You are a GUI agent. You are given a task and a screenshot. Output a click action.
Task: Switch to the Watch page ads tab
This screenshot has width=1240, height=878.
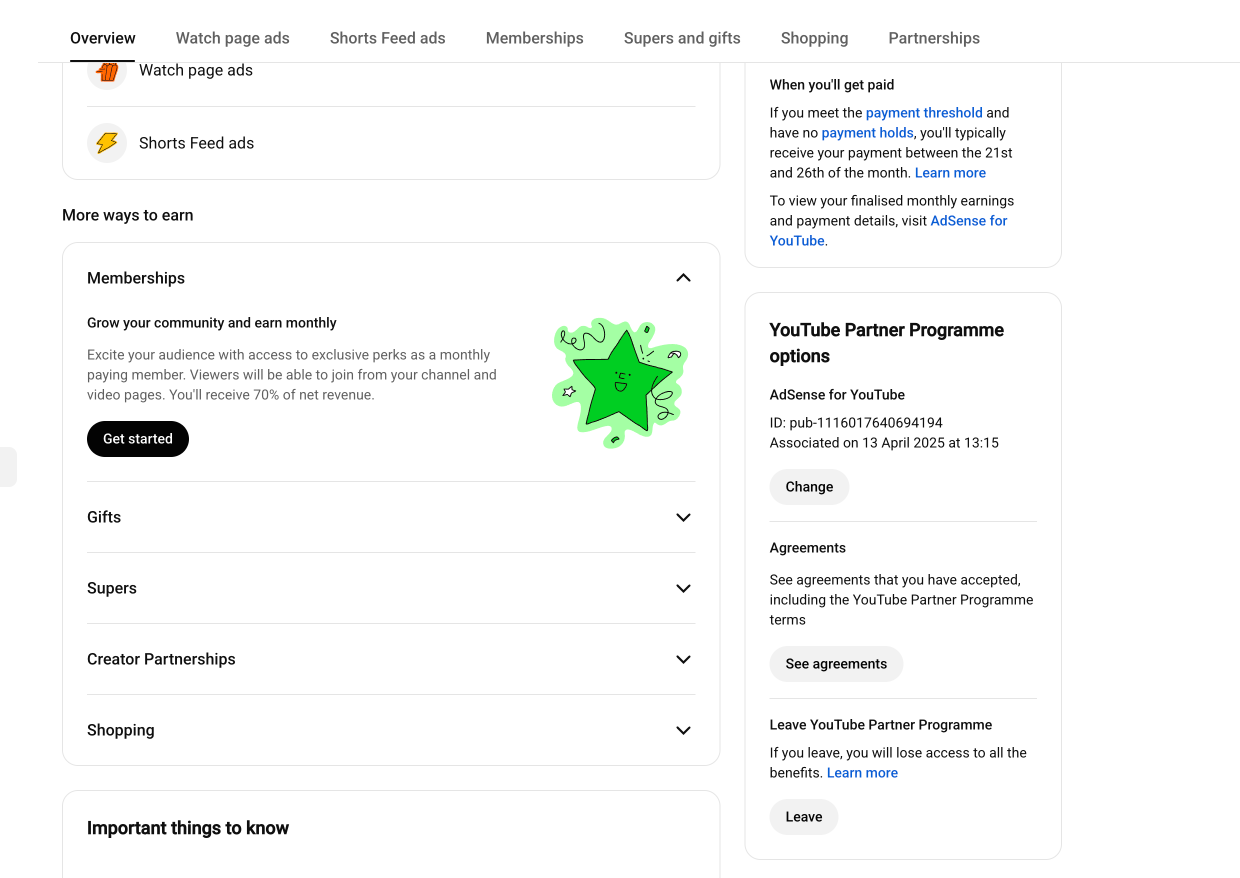pyautogui.click(x=233, y=38)
